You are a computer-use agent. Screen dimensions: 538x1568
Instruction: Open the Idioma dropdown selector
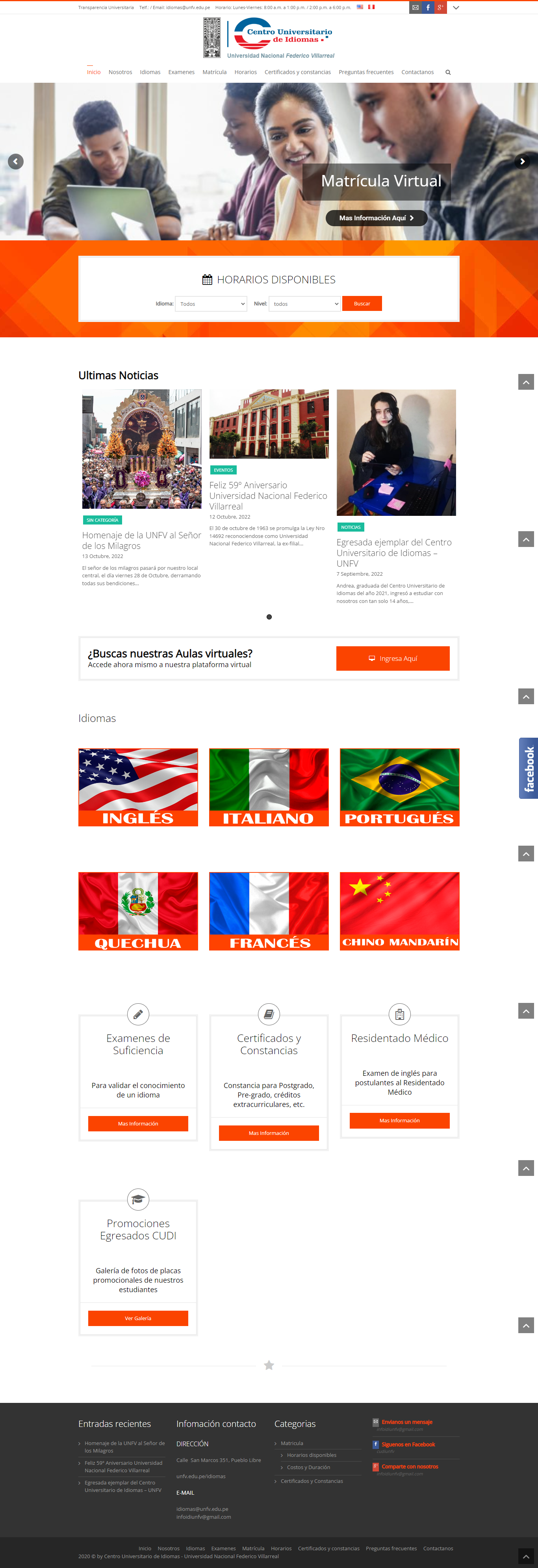211,304
